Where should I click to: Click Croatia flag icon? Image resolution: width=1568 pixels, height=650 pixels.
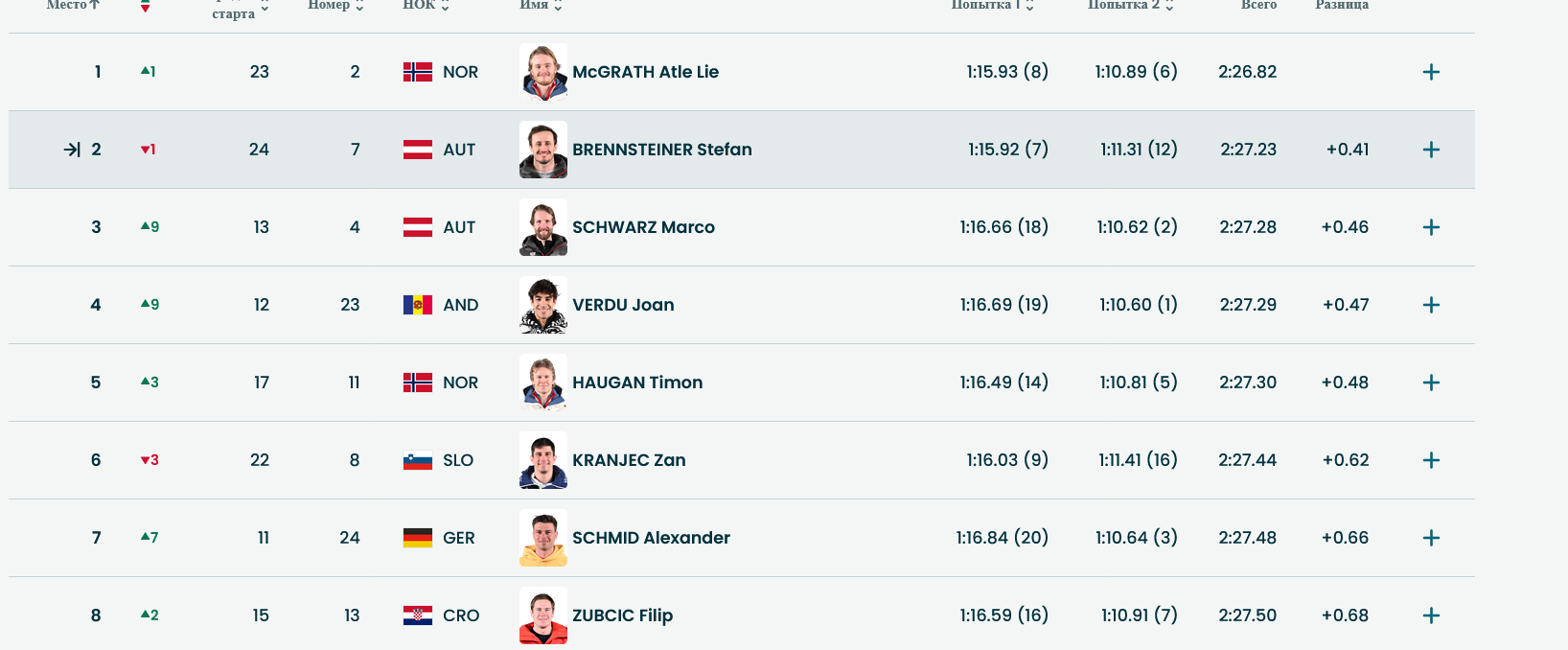pyautogui.click(x=418, y=615)
